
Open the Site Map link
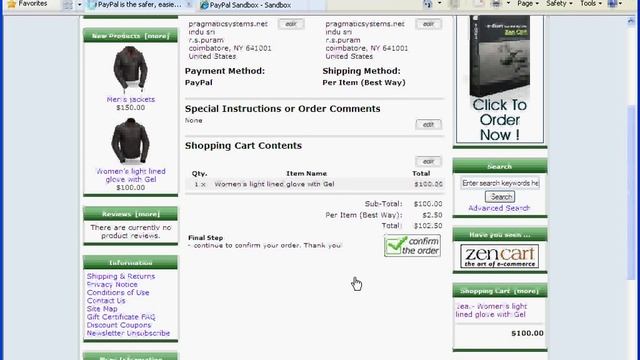pyautogui.click(x=102, y=309)
